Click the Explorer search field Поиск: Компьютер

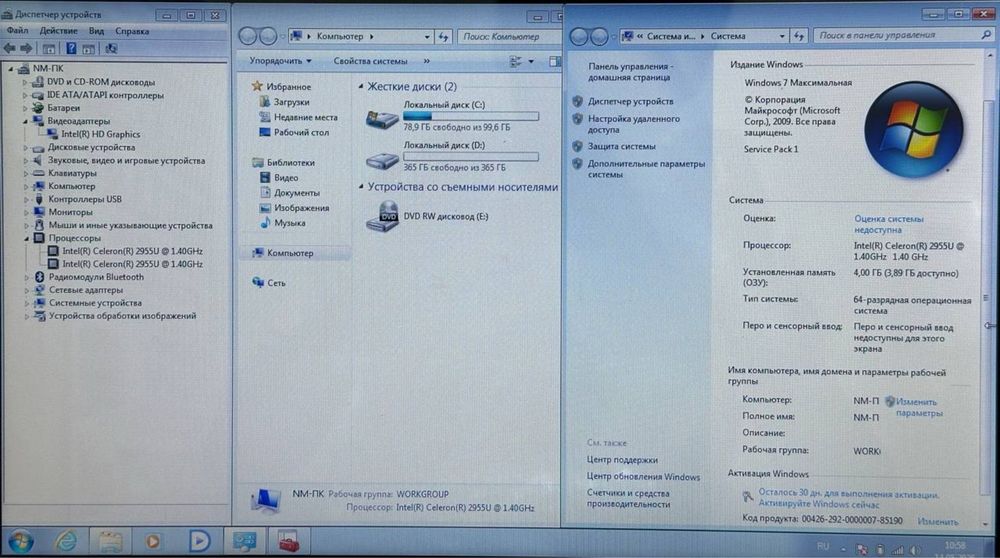point(508,36)
